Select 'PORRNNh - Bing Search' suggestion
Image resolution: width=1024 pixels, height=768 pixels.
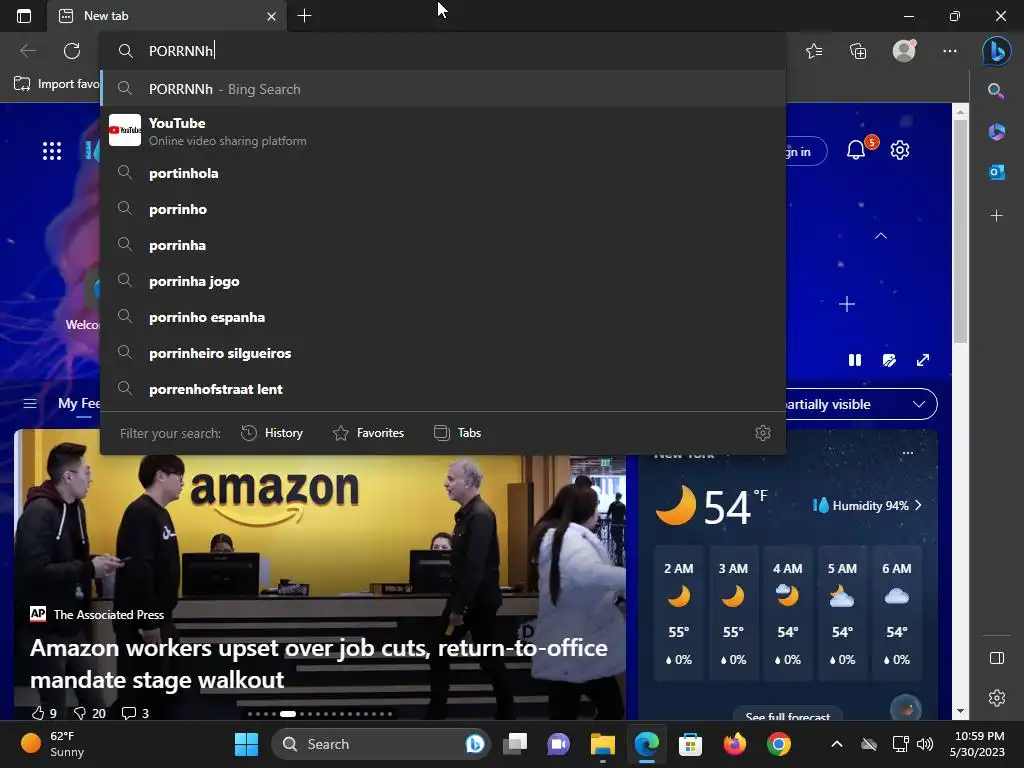(443, 89)
